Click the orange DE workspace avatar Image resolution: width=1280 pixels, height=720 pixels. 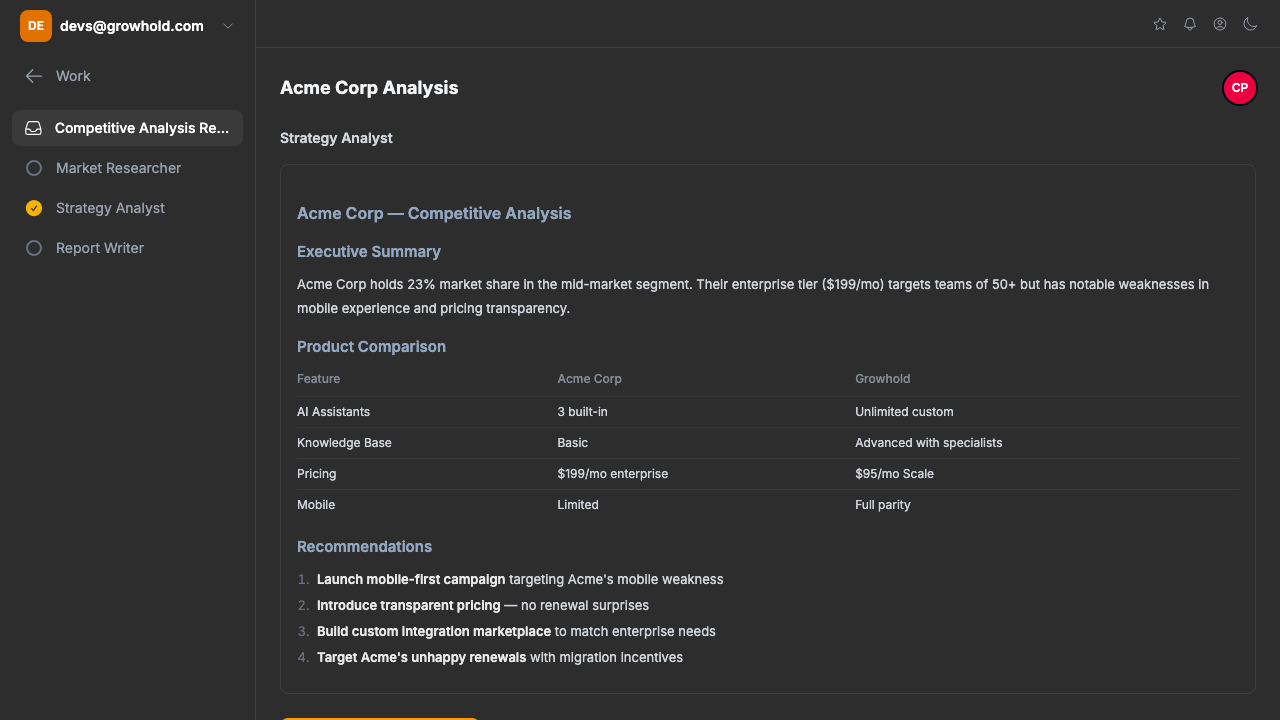point(36,26)
